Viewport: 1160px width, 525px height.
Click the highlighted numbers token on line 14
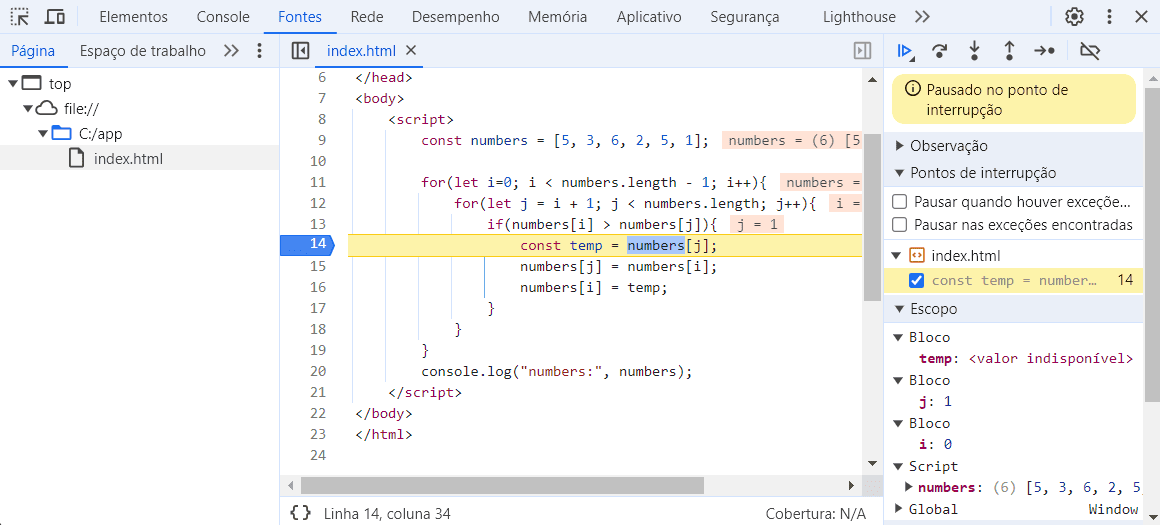click(655, 245)
